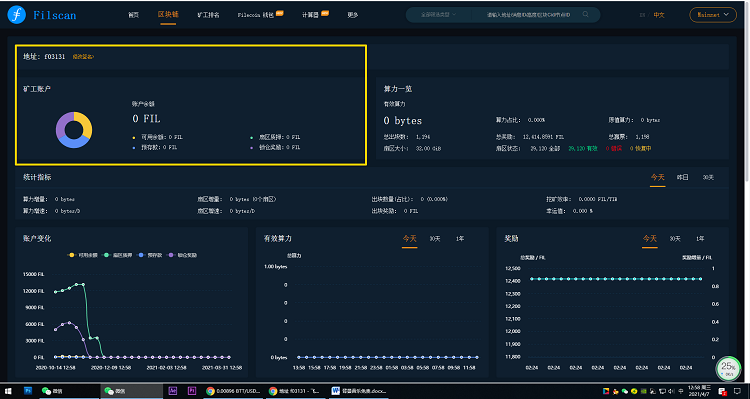Open the 更多 menu in navigation
This screenshot has width=750, height=399.
click(x=353, y=15)
